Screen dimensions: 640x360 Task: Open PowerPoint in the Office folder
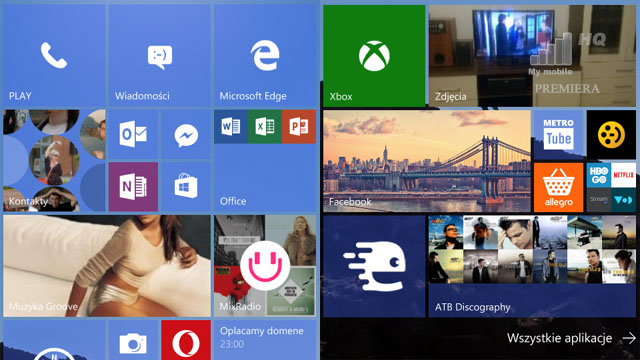[x=299, y=127]
